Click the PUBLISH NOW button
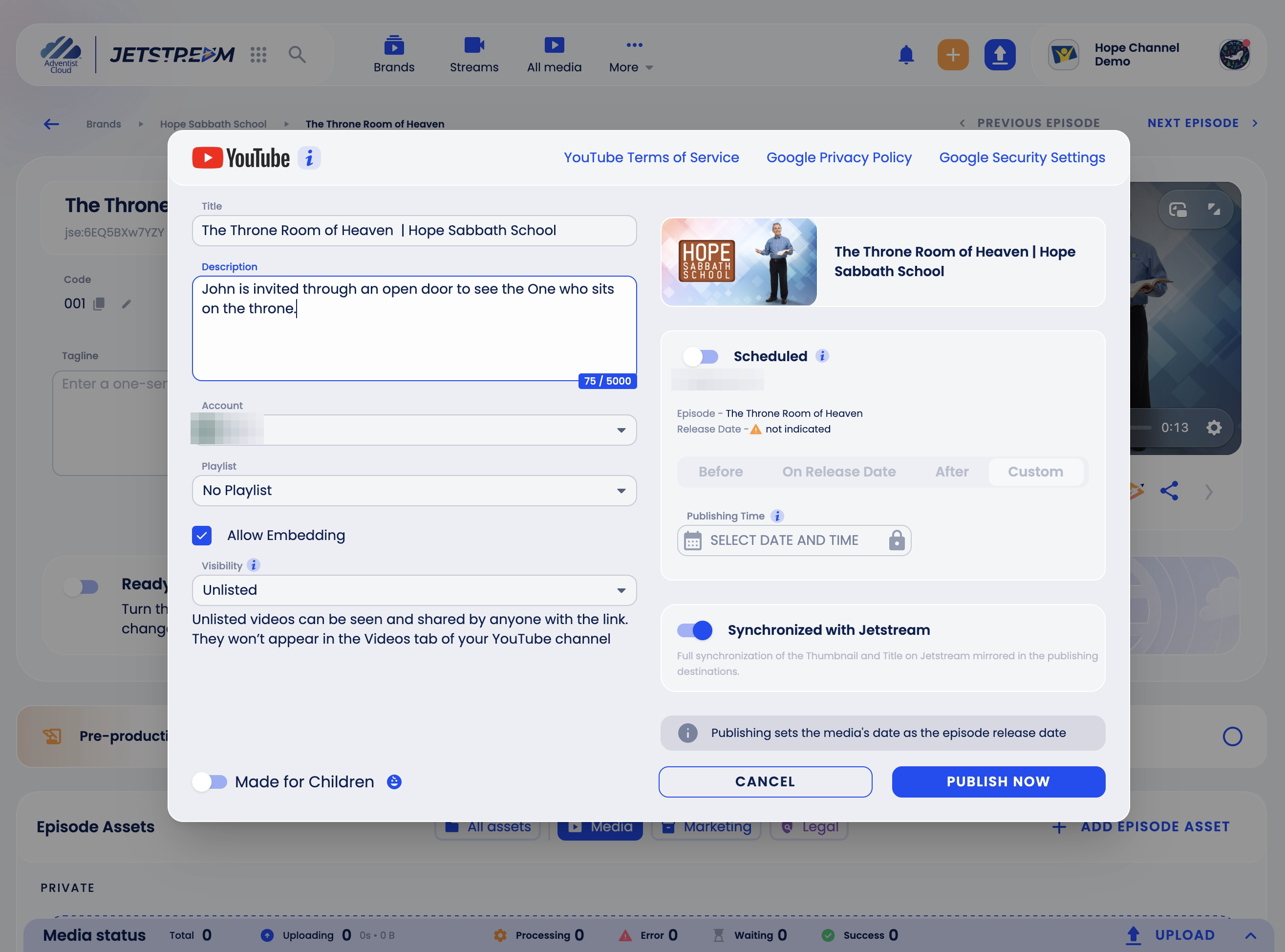Image resolution: width=1285 pixels, height=952 pixels. (998, 781)
